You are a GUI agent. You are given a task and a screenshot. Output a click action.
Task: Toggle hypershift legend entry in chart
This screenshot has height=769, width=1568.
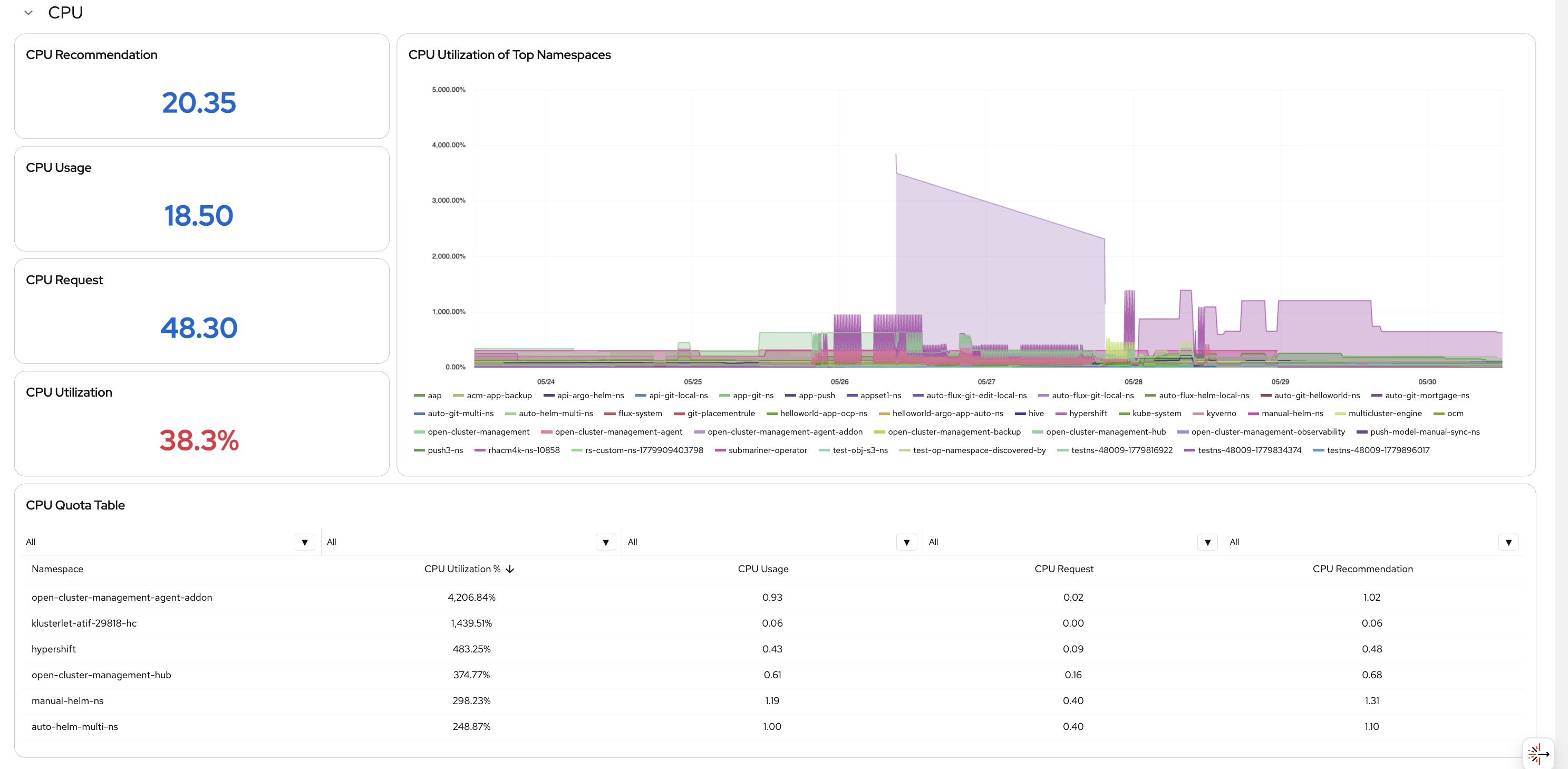click(1081, 414)
